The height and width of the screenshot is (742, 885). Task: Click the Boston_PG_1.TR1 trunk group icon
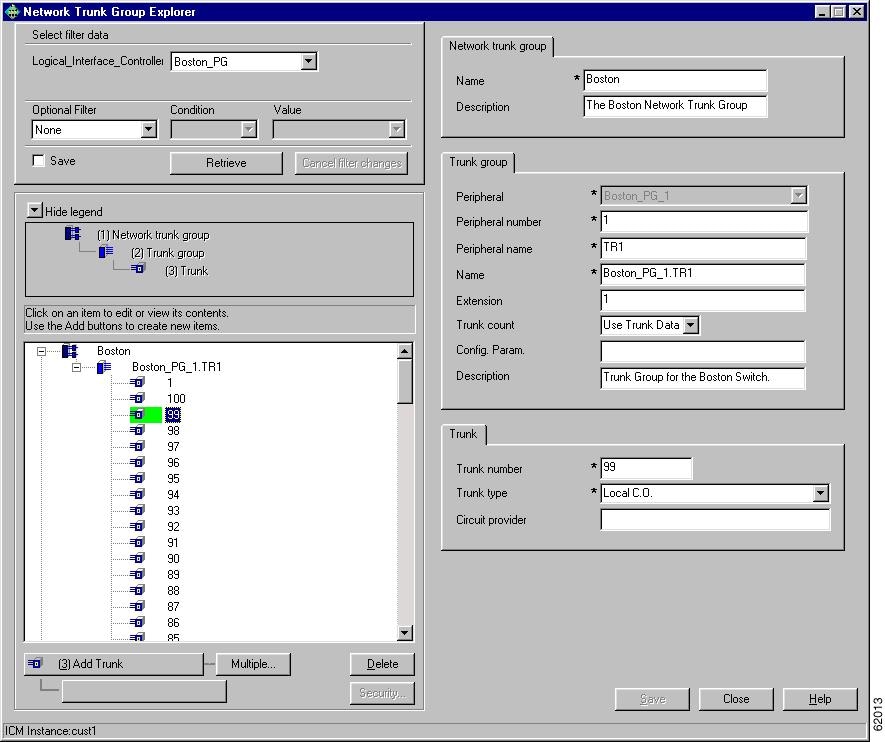[x=104, y=367]
